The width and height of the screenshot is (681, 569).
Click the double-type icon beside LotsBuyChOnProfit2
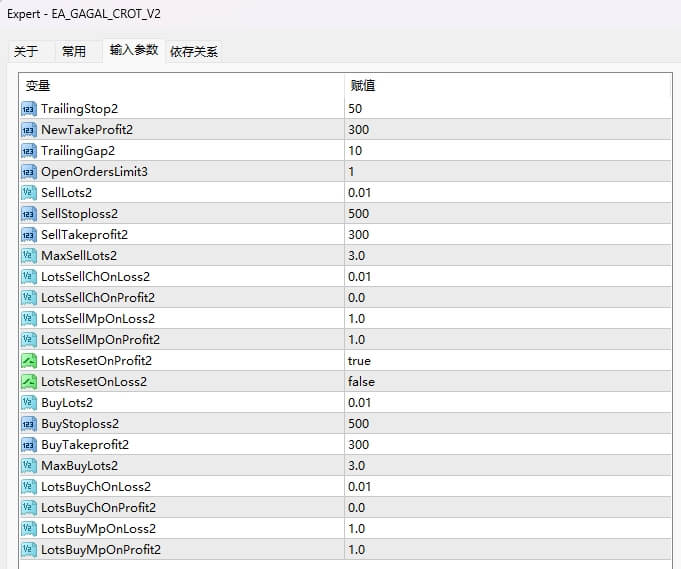(x=29, y=507)
